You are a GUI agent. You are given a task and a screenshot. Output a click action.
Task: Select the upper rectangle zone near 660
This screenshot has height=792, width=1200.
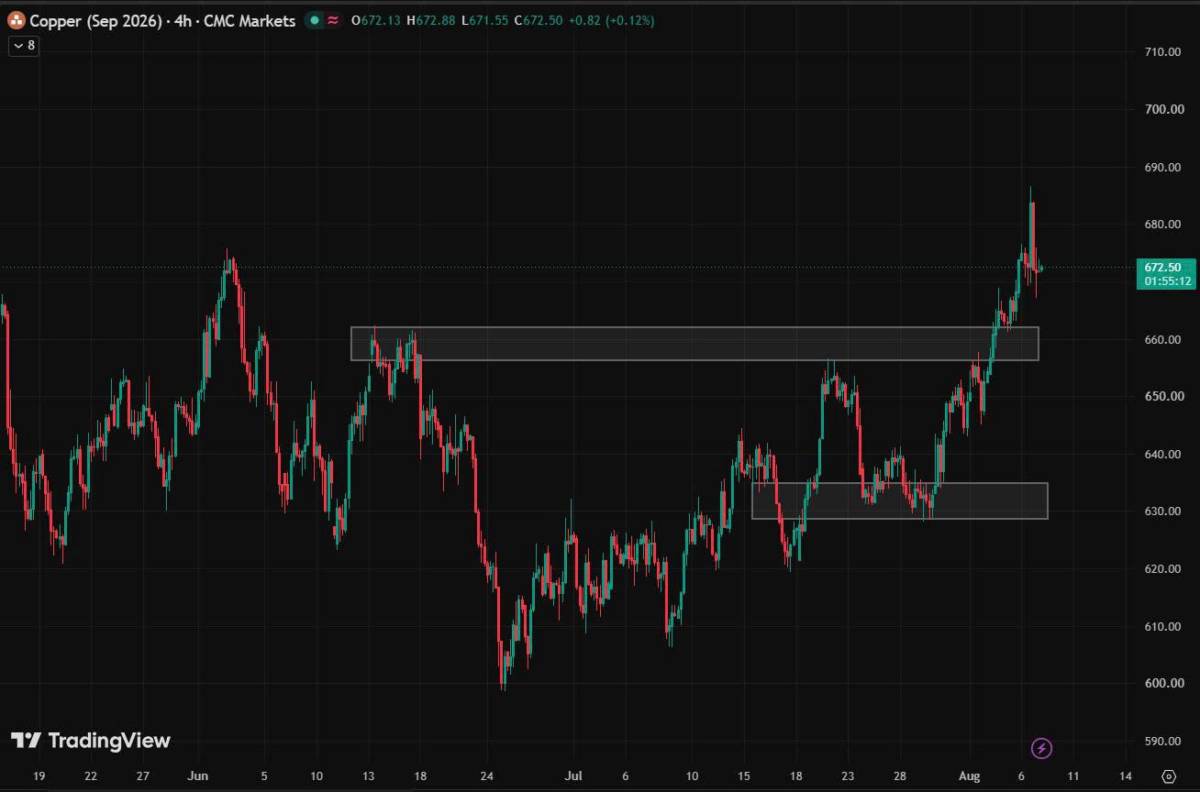pyautogui.click(x=694, y=343)
